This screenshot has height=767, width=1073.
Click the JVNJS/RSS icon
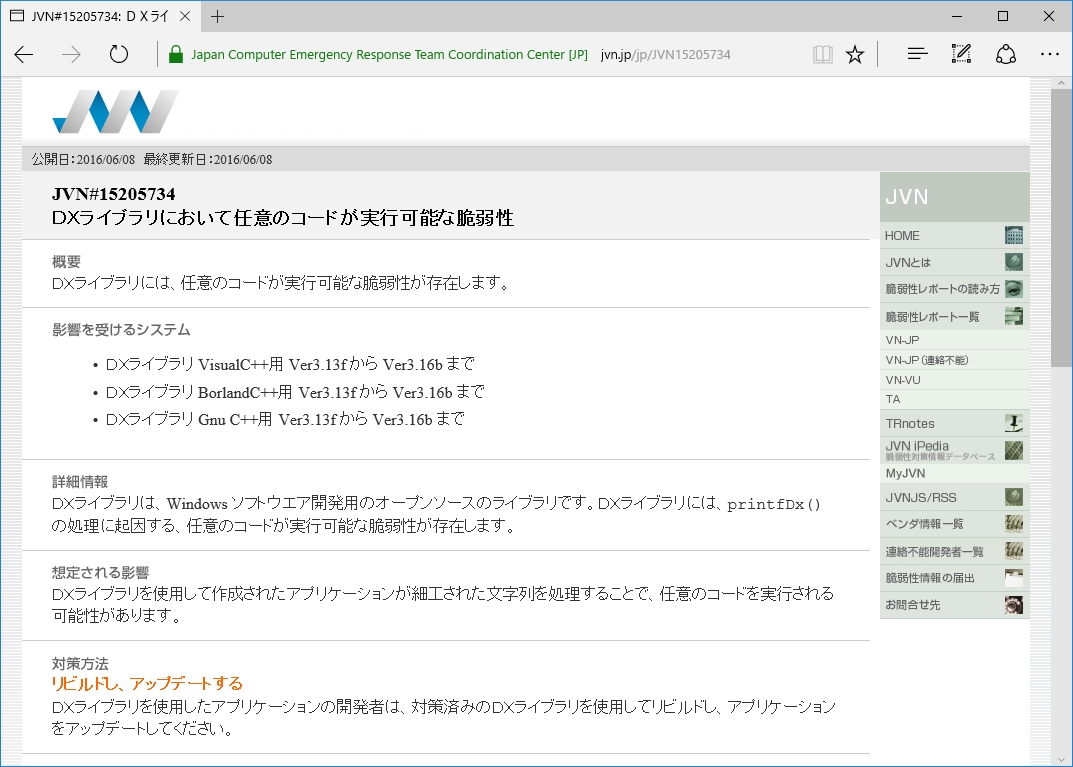coord(1013,497)
